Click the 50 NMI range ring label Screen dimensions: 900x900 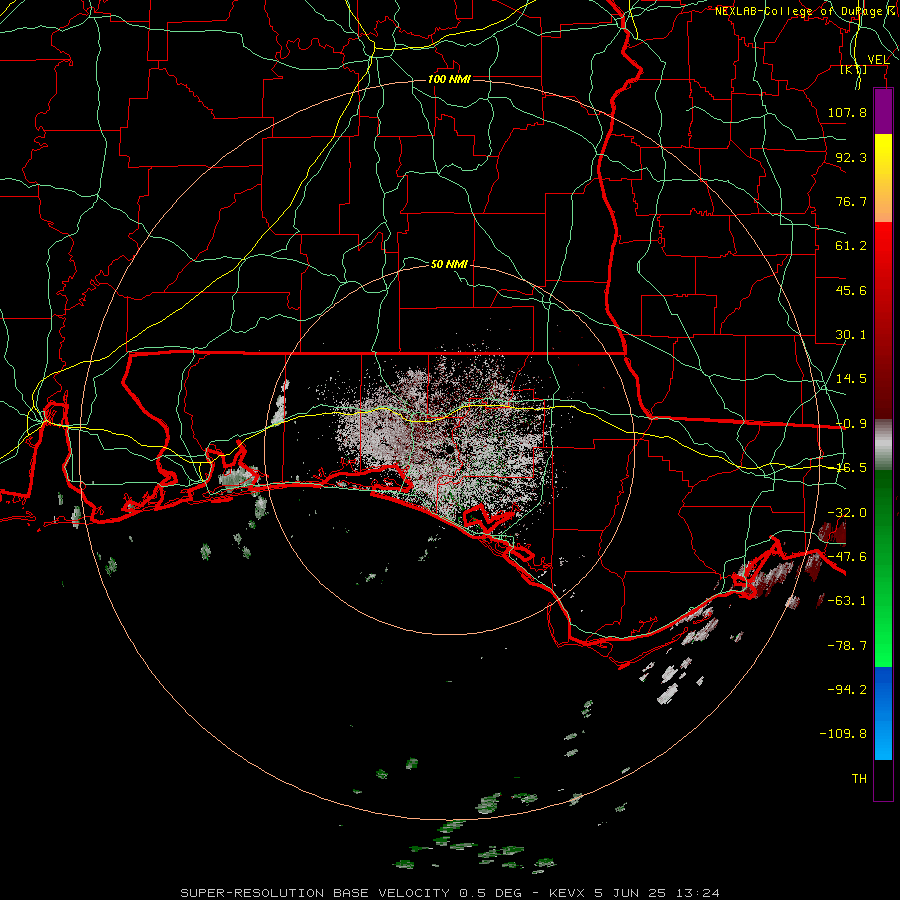pyautogui.click(x=449, y=264)
